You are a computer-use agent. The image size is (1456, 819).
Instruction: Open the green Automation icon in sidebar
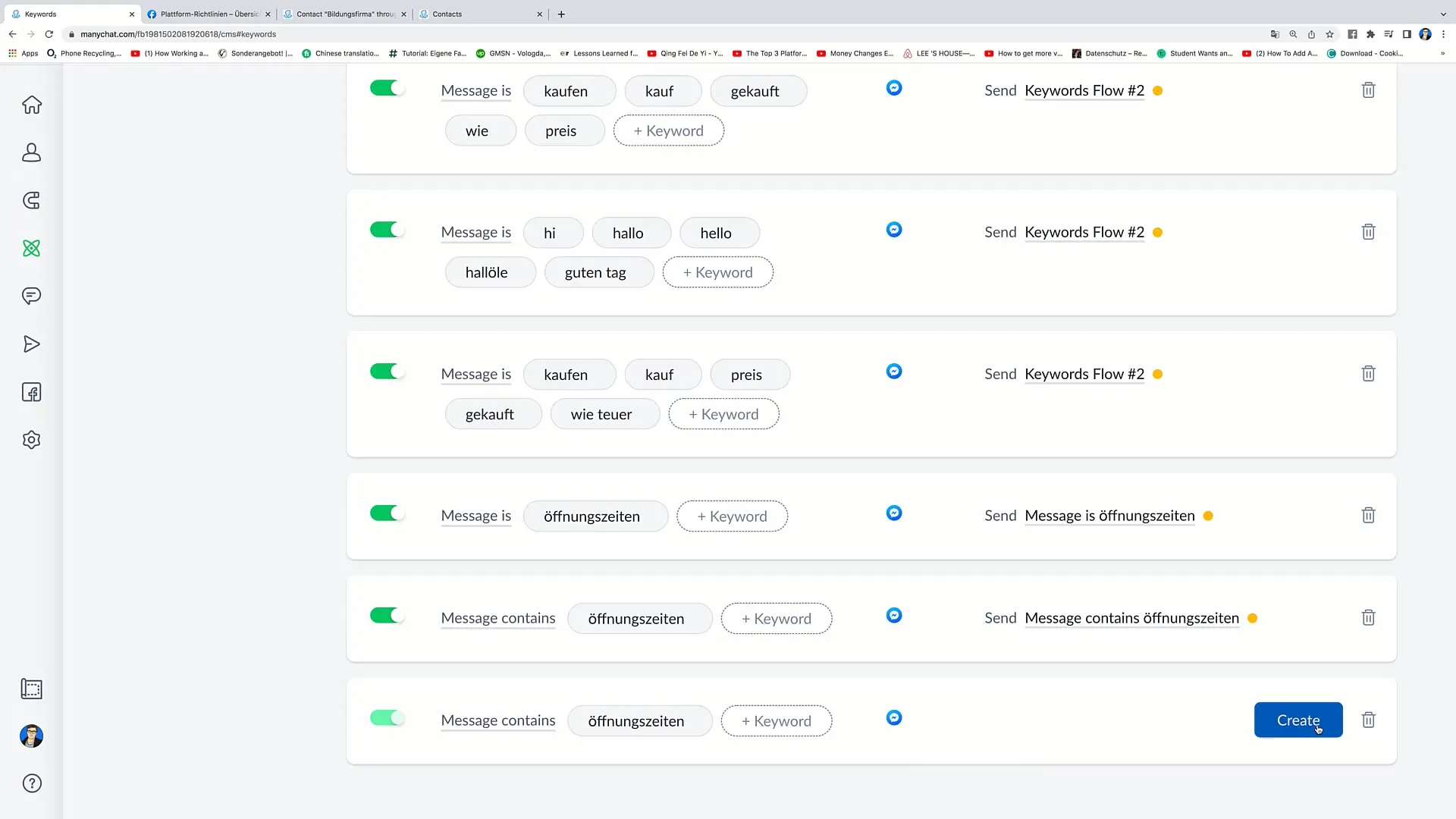click(31, 248)
